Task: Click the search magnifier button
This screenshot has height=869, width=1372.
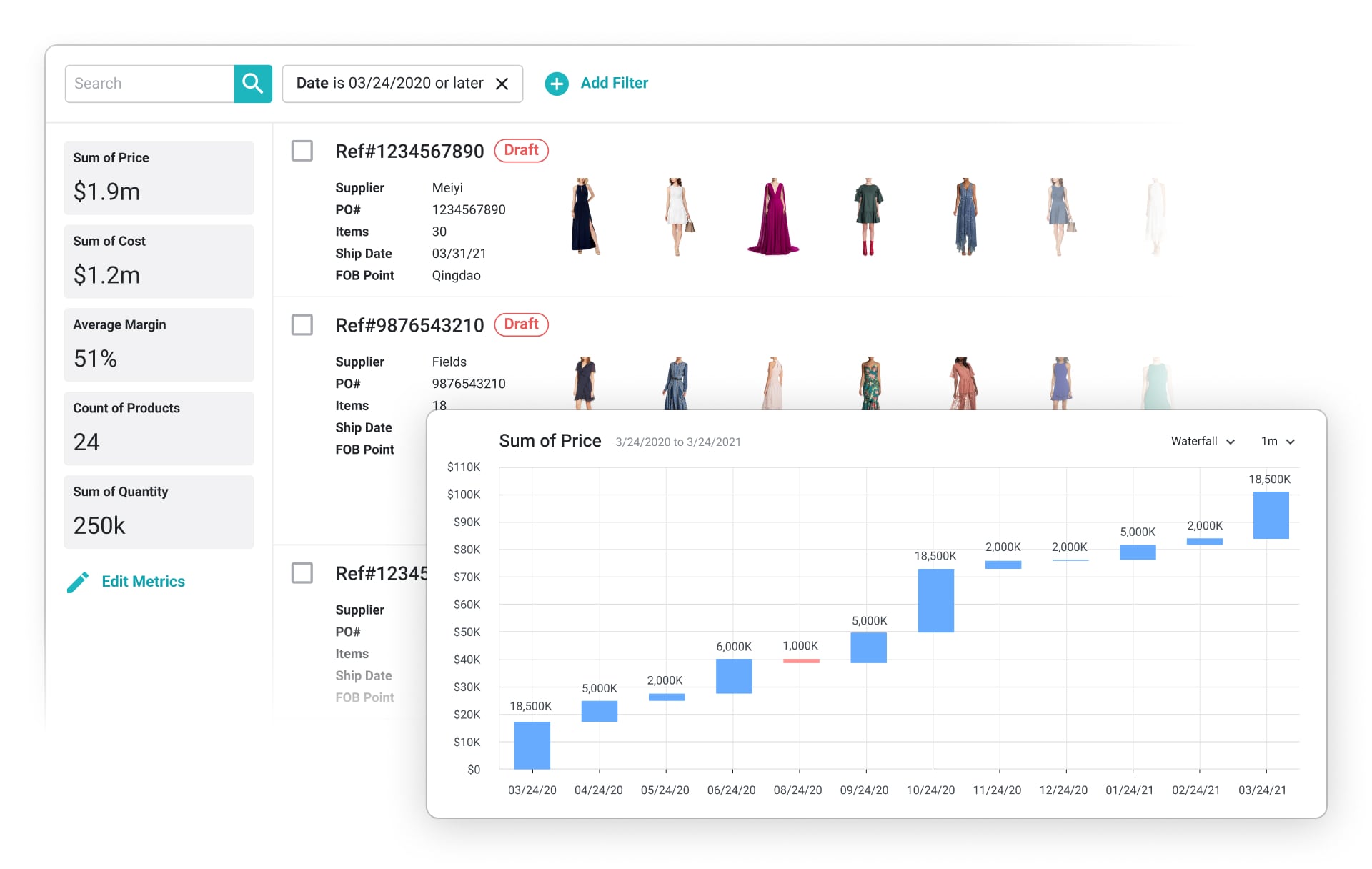Action: pyautogui.click(x=252, y=84)
